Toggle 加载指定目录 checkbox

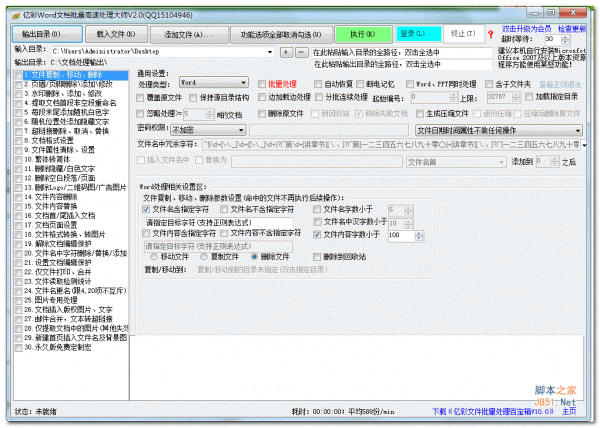[529, 97]
